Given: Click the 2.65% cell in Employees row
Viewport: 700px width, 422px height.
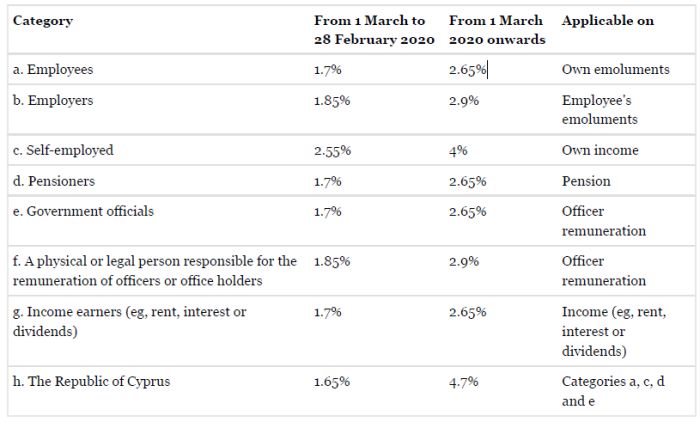Looking at the screenshot, I should (x=467, y=70).
